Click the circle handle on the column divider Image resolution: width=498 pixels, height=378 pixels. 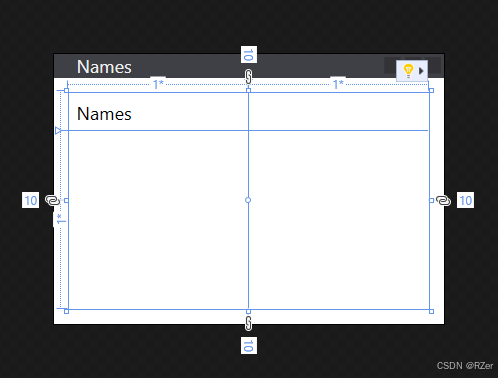(x=248, y=200)
